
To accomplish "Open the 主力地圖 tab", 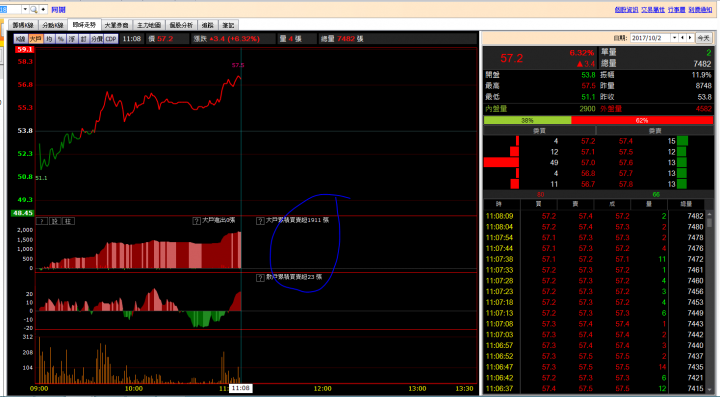I will coord(149,25).
